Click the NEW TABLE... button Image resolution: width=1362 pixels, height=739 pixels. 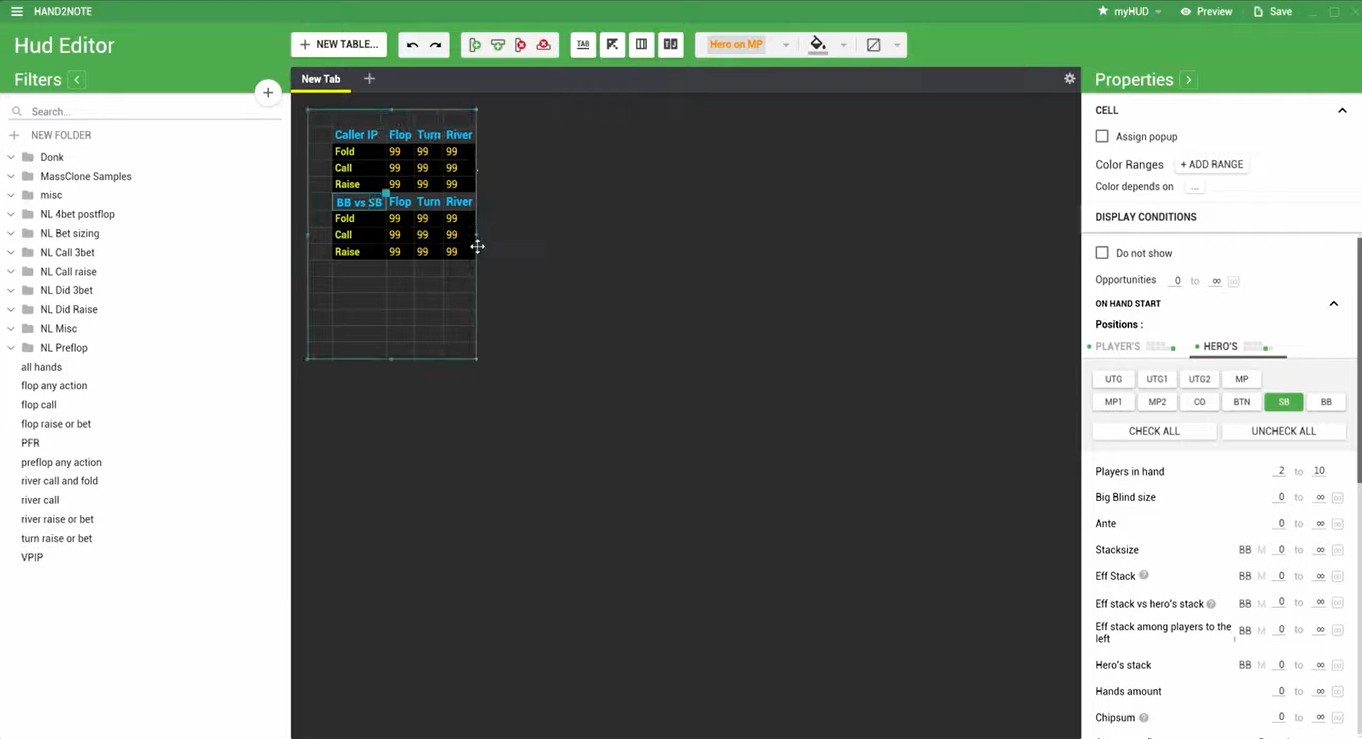point(339,45)
